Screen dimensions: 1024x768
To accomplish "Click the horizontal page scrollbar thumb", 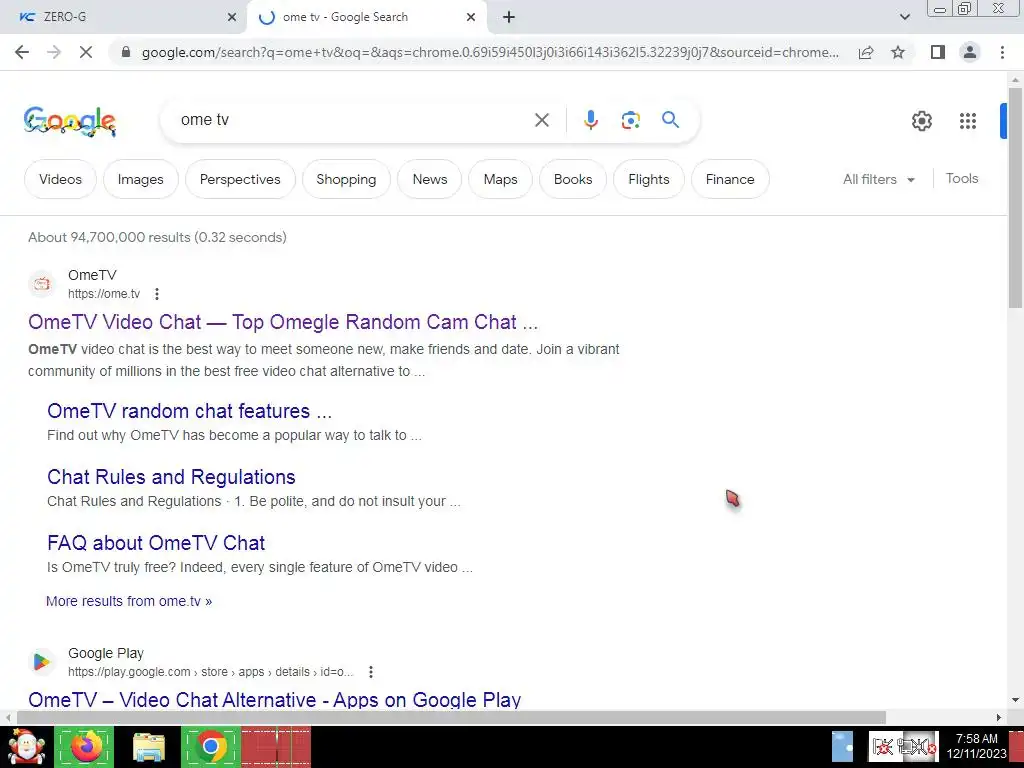I will [451, 717].
